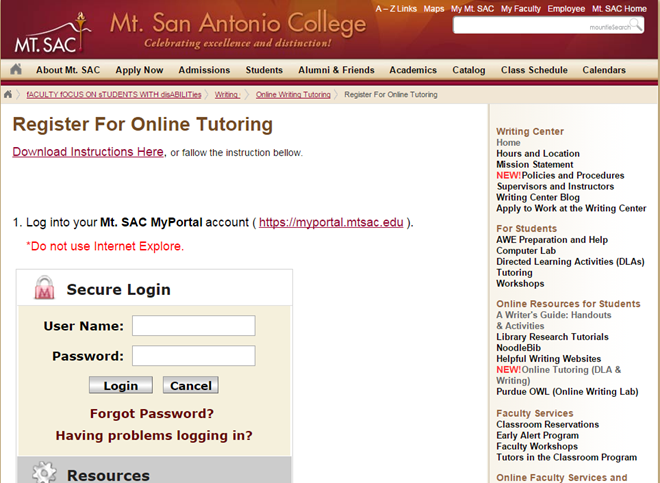The image size is (660, 483).
Task: Click the Cancel button
Action: [191, 385]
